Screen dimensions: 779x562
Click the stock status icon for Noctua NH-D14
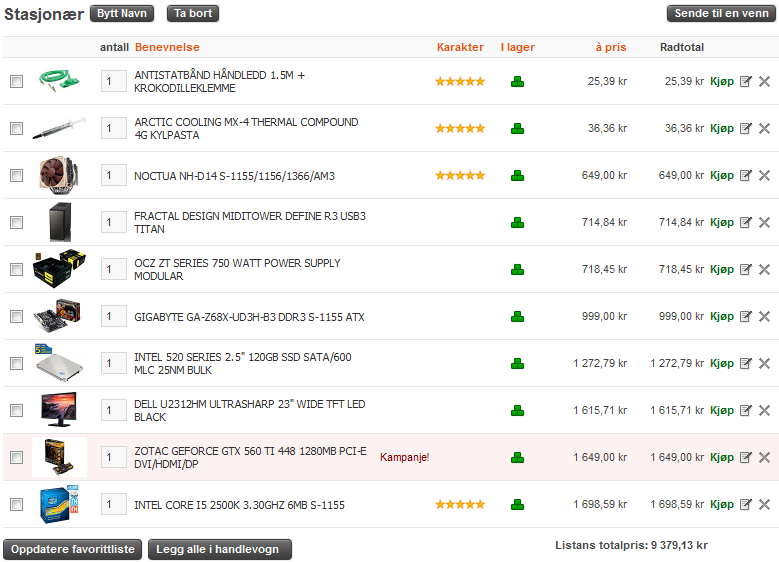[x=517, y=175]
